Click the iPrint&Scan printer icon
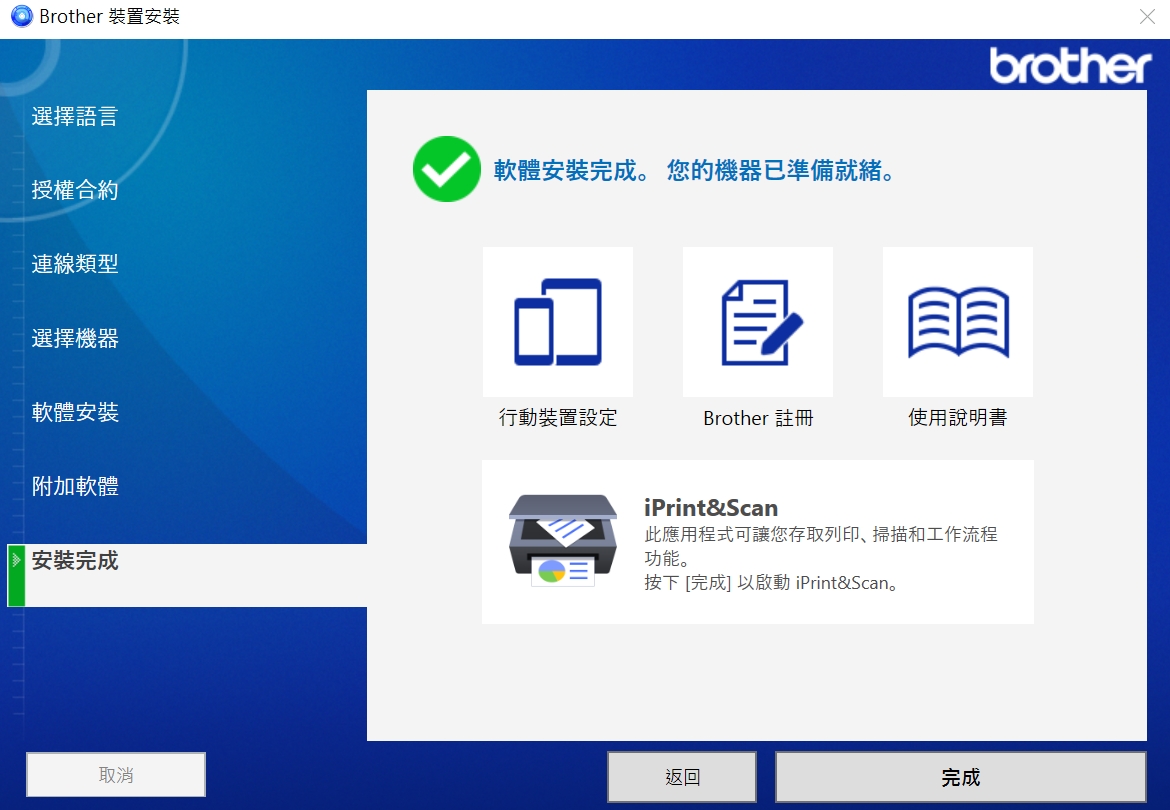1170x810 pixels. pos(563,540)
